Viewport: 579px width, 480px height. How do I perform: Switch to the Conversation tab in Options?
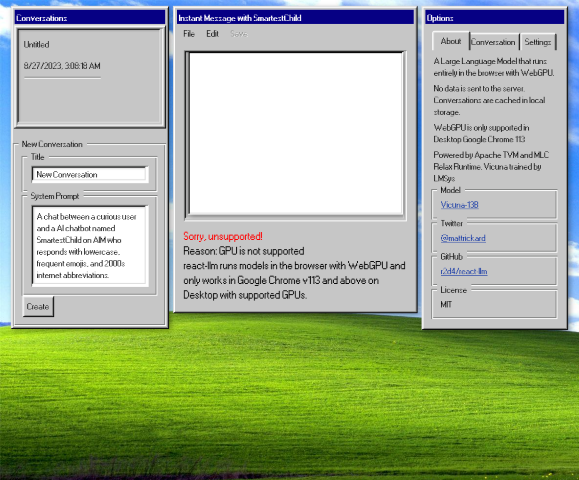click(493, 42)
